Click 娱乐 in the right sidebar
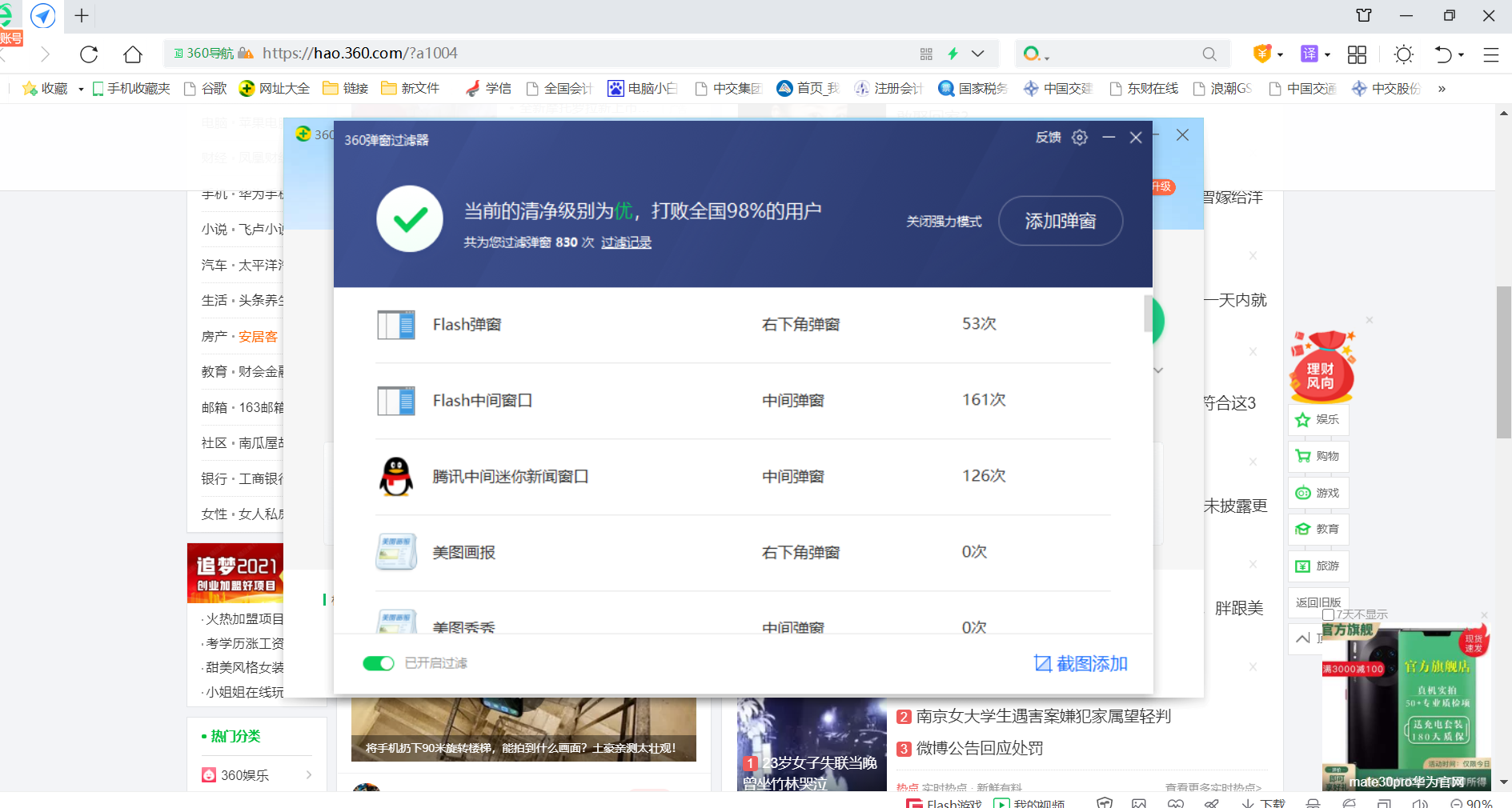This screenshot has height=808, width=1512. point(1317,419)
